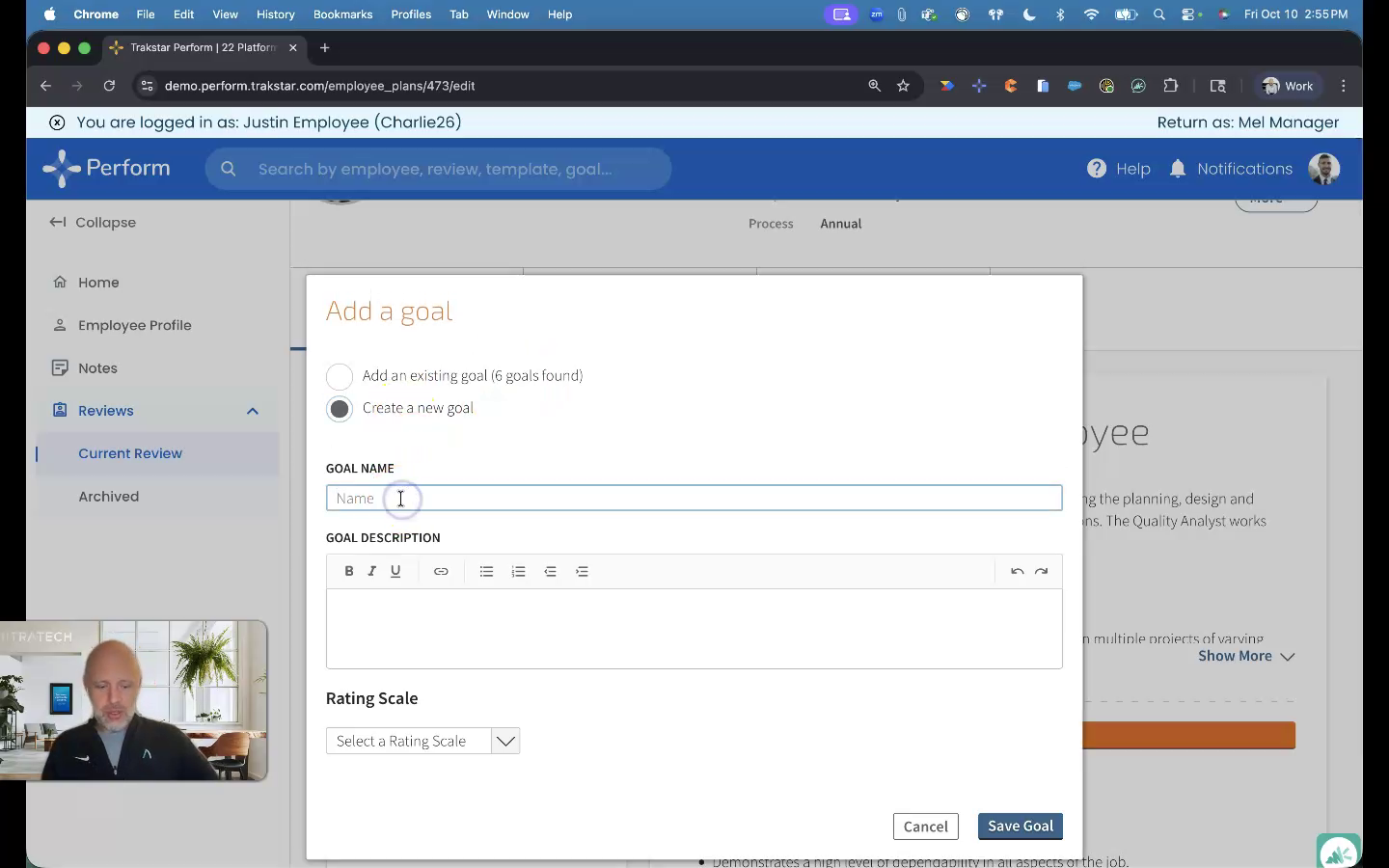1389x868 pixels.
Task: Open a new Chrome tab
Action: [325, 47]
